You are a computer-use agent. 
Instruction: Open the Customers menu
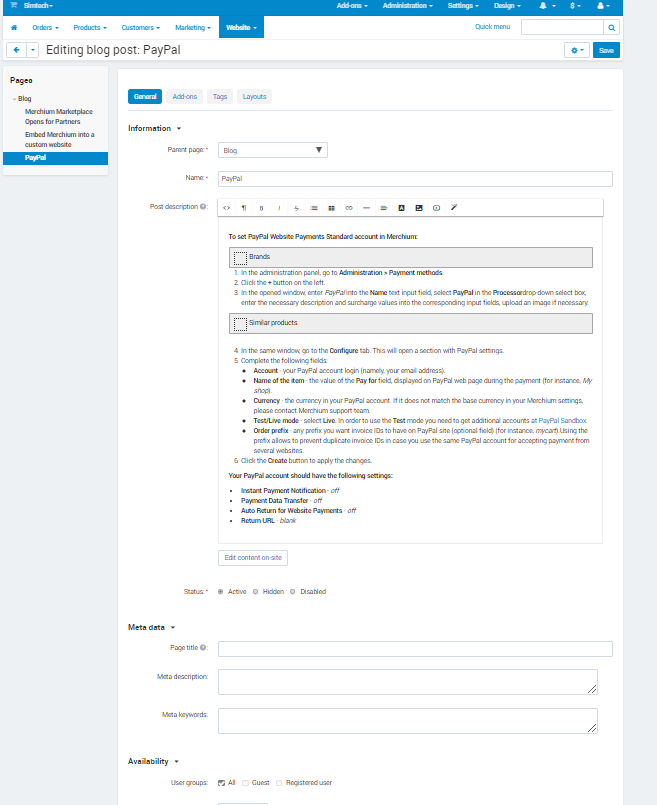141,28
